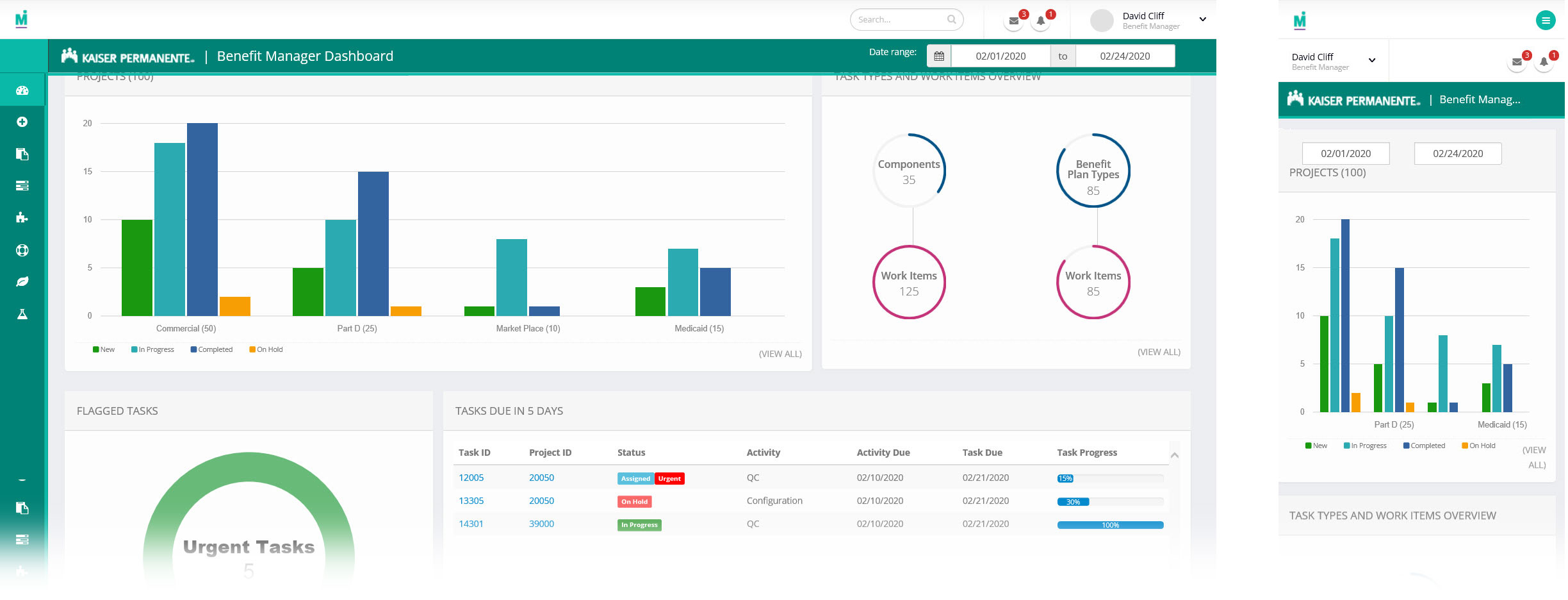
Task: Click the red Urgent status badge
Action: tap(669, 479)
